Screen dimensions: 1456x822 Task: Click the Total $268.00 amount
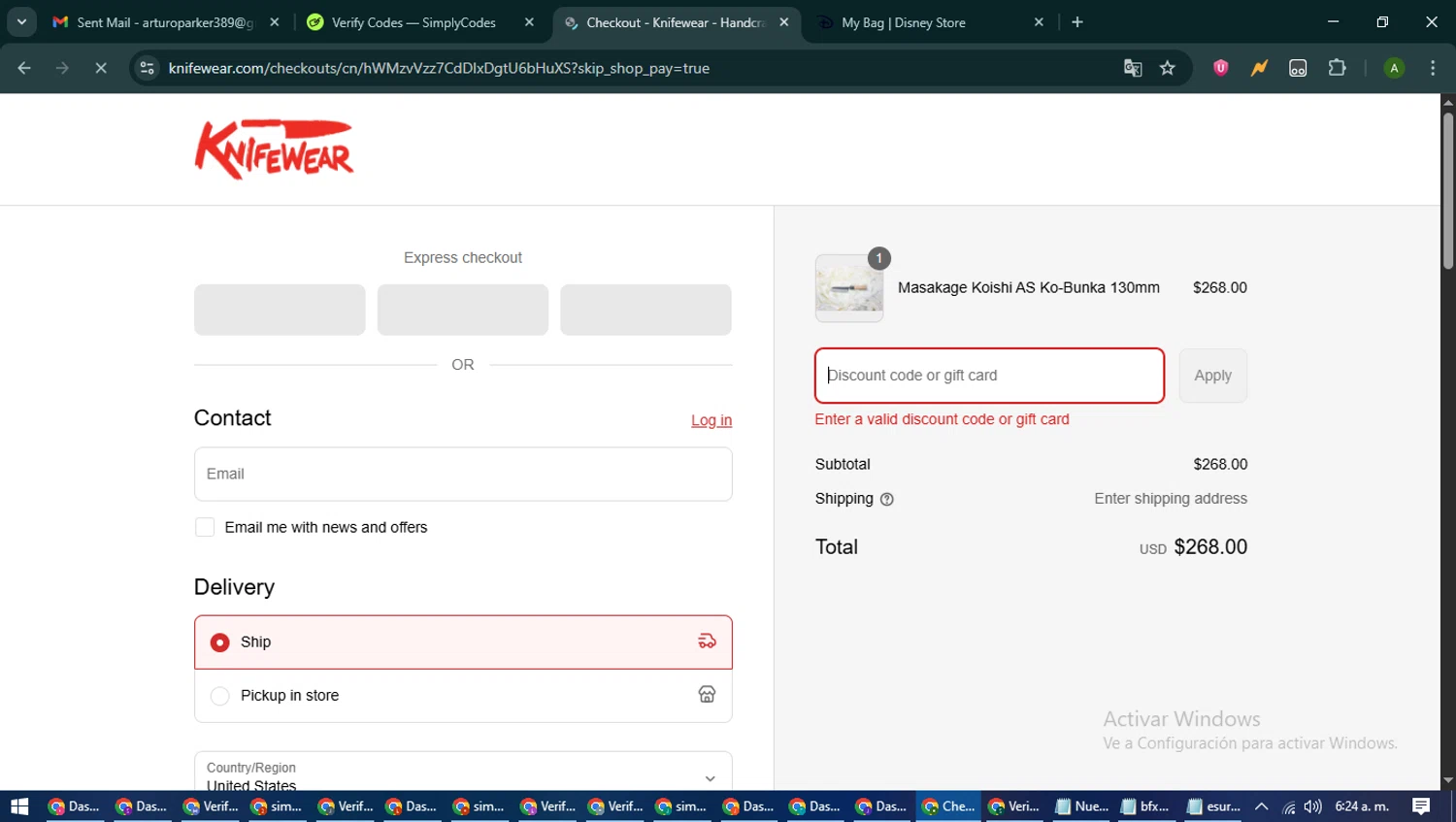coord(1210,546)
